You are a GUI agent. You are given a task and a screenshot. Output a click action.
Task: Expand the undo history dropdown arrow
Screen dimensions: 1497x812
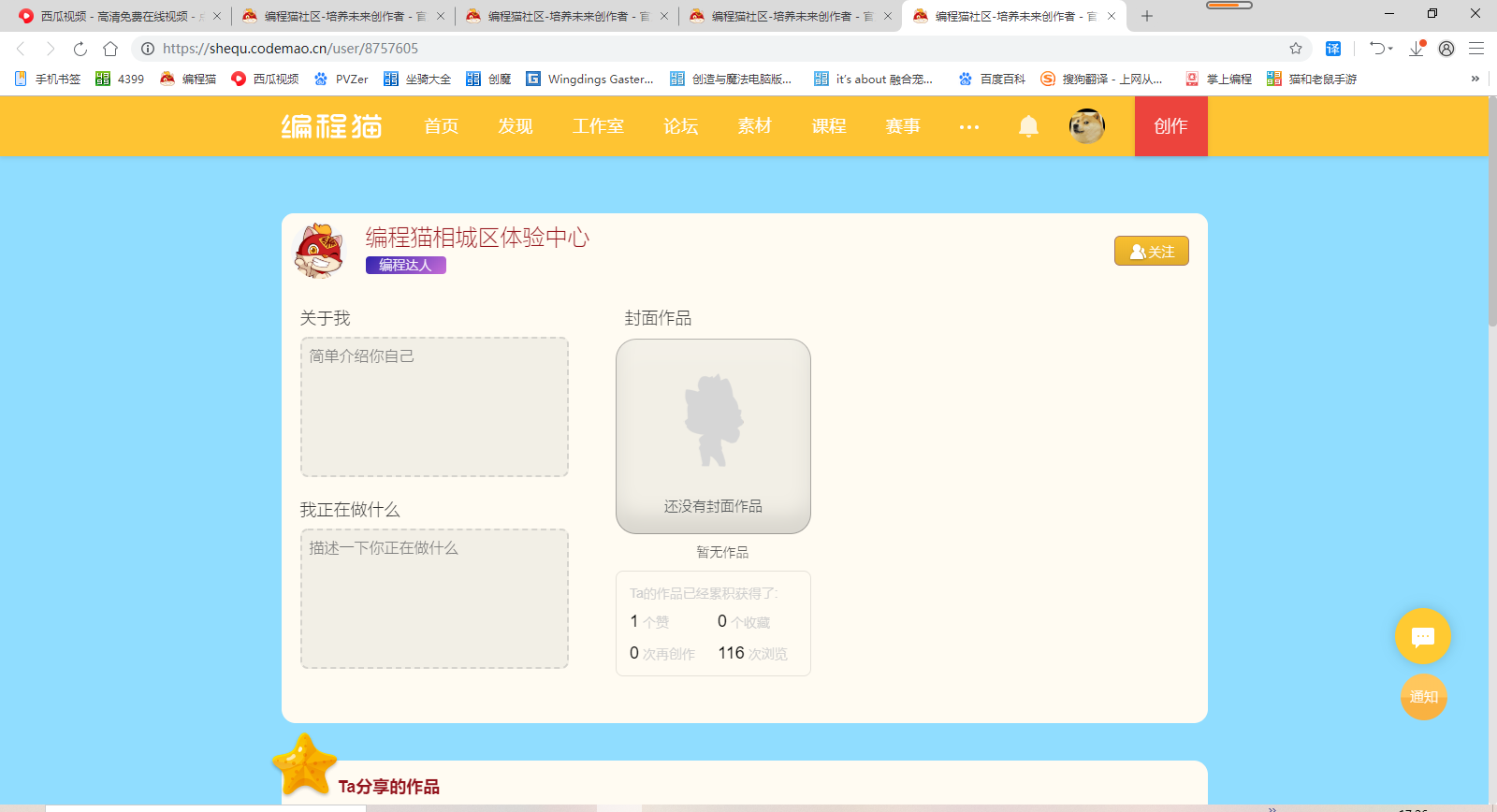pyautogui.click(x=1390, y=49)
